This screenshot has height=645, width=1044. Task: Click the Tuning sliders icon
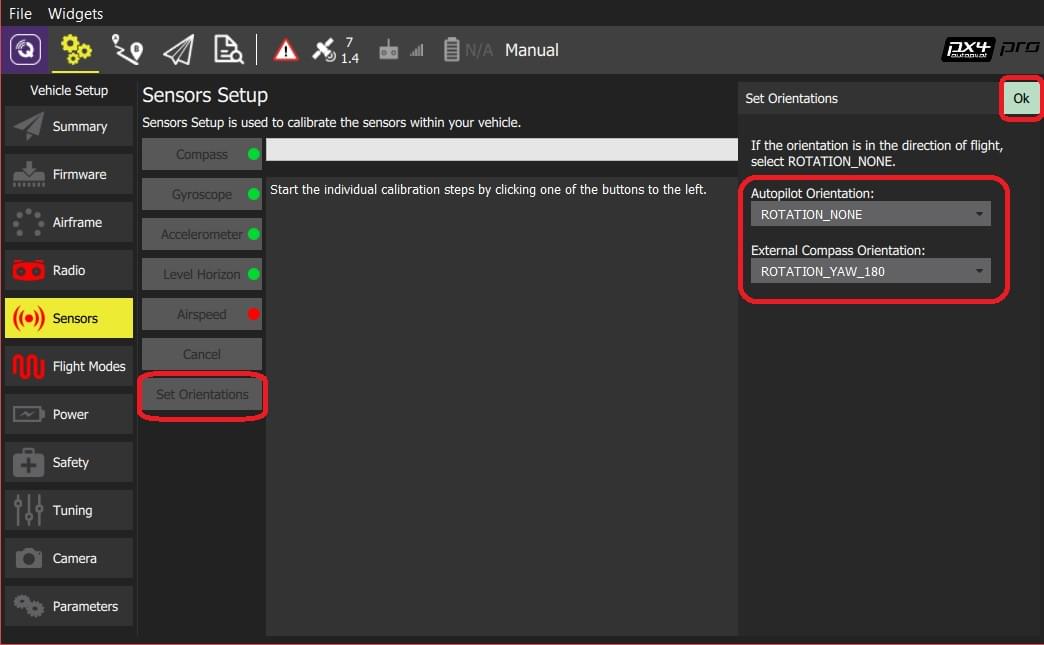pos(29,510)
